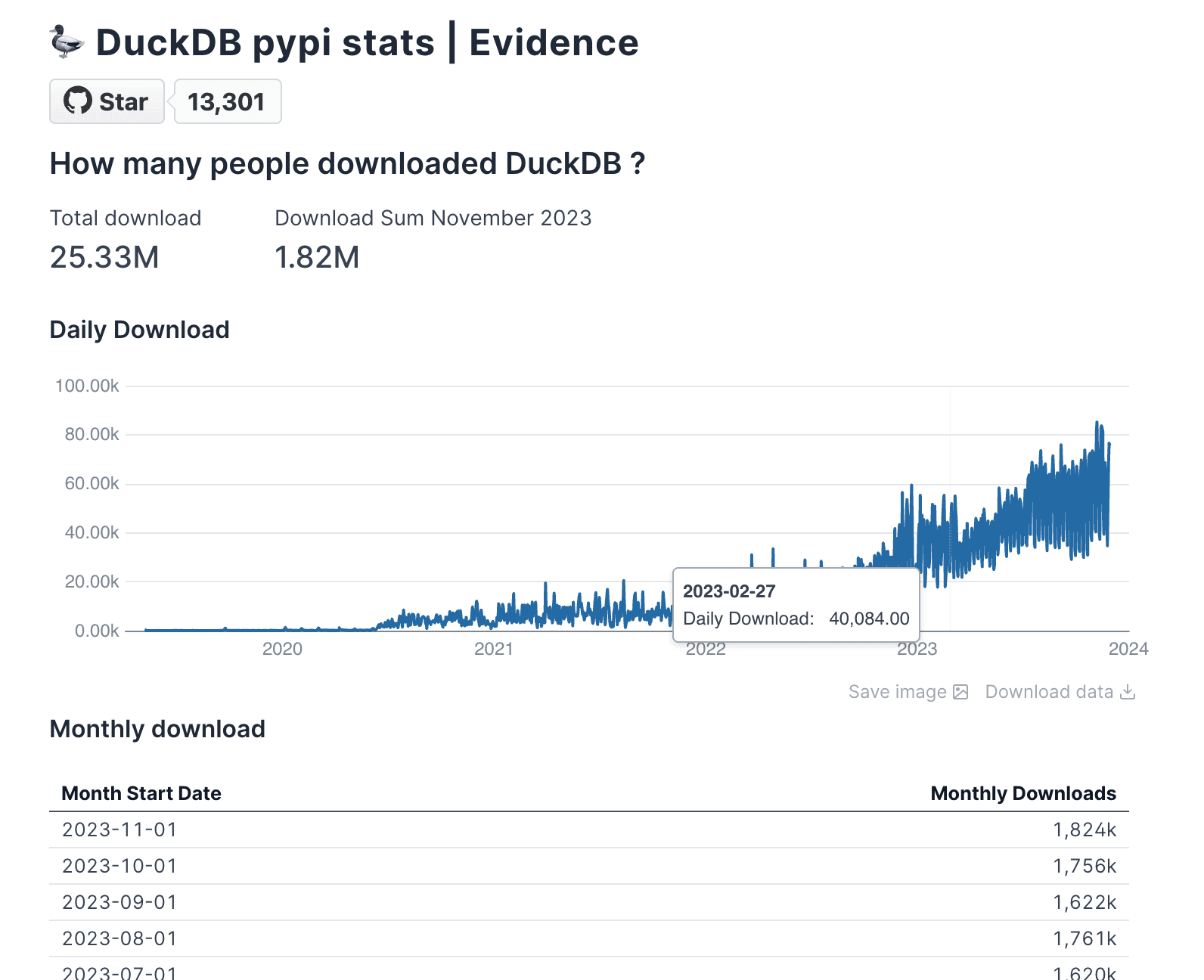Image resolution: width=1204 pixels, height=980 pixels.
Task: Click the Download data arrow icon
Action: point(1128,692)
